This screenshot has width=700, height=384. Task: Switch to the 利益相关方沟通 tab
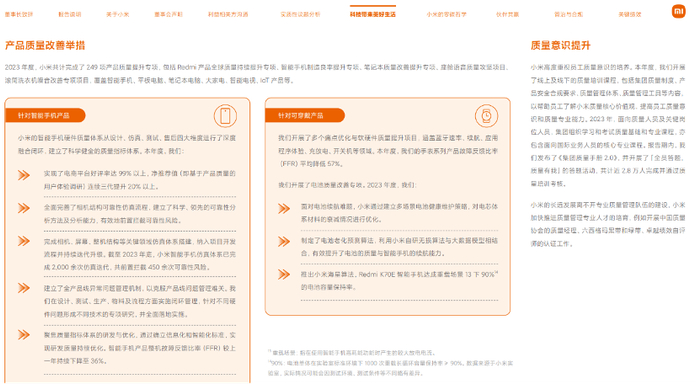pos(228,14)
